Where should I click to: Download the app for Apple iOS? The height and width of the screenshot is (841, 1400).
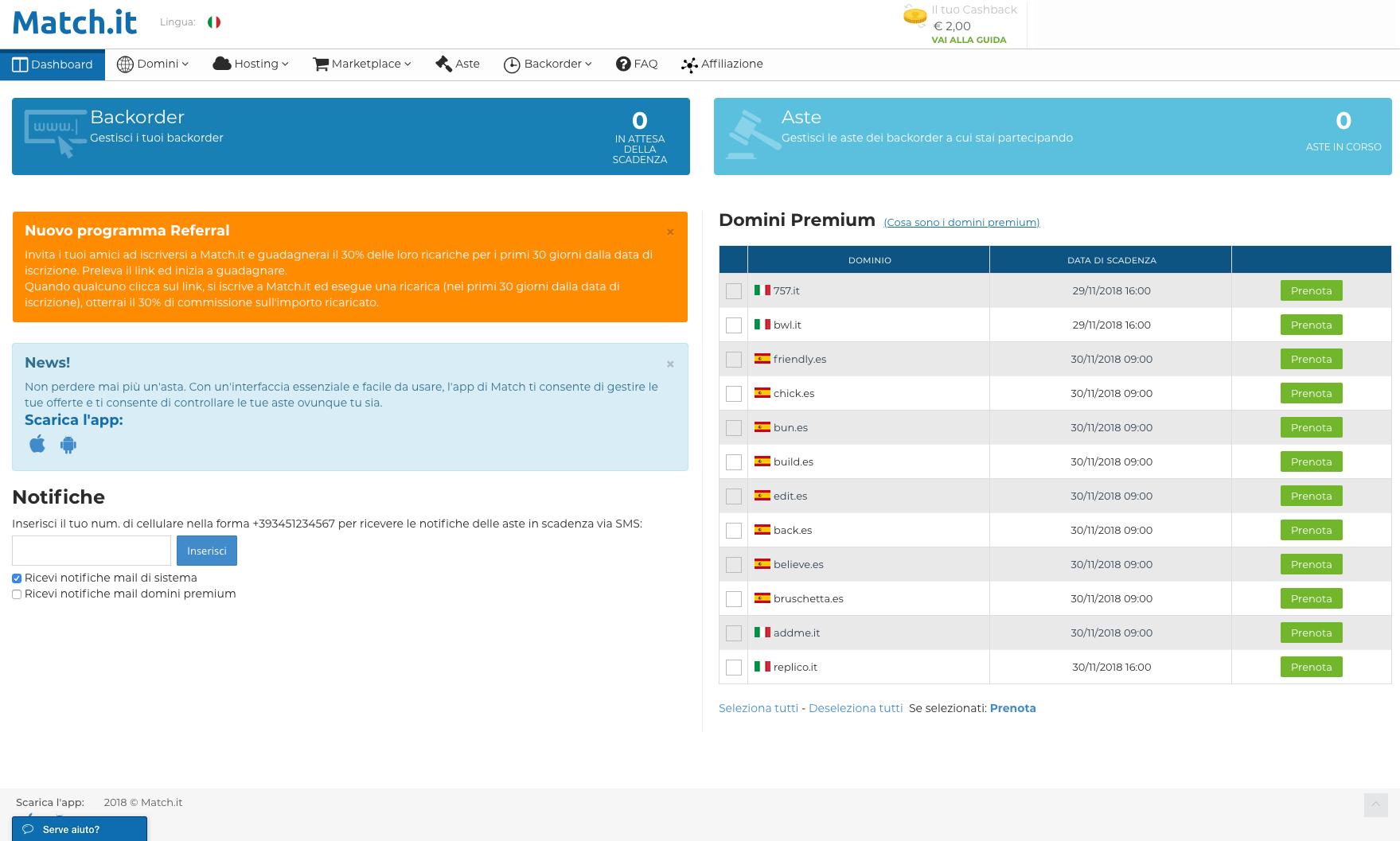37,444
